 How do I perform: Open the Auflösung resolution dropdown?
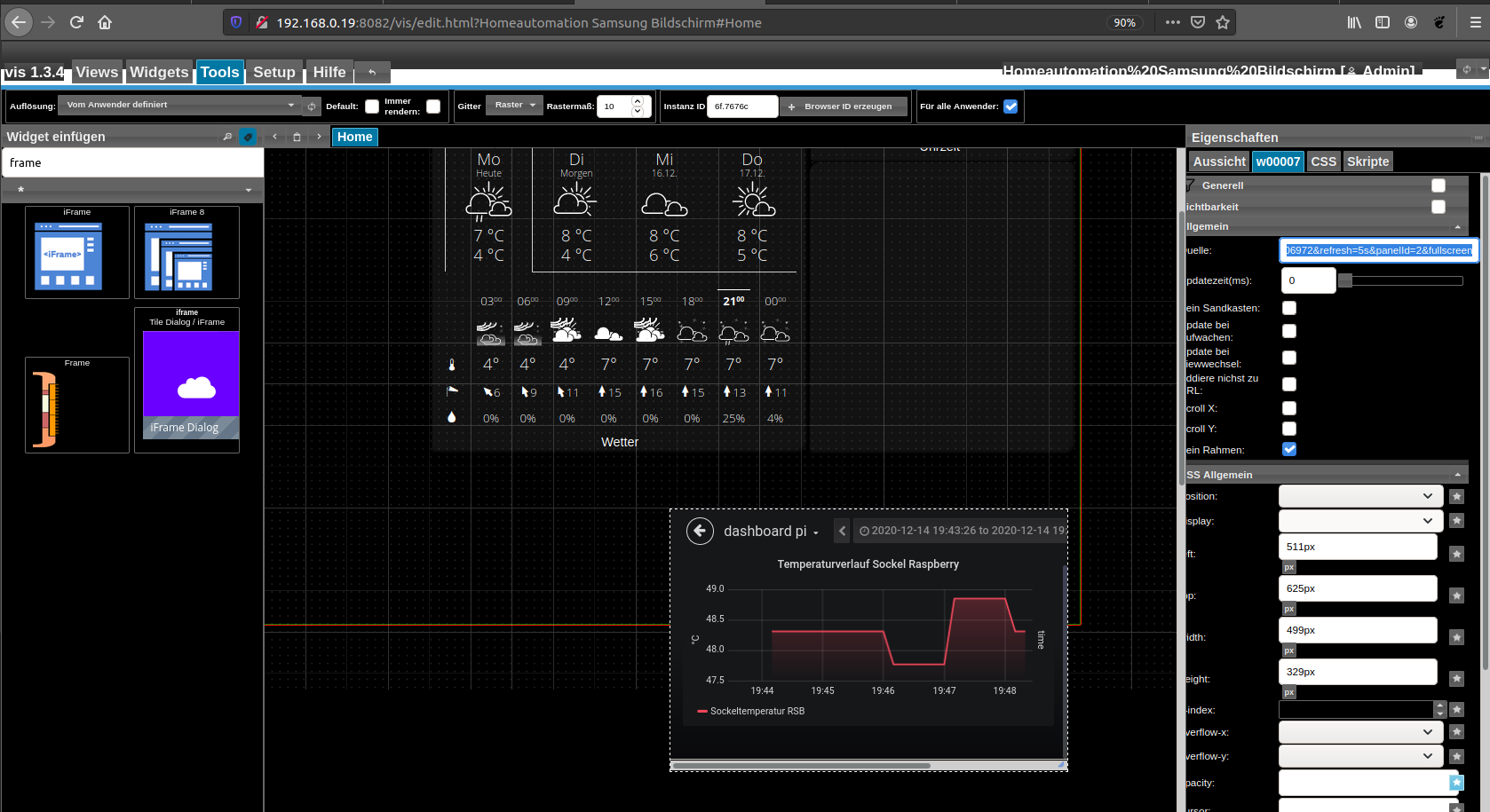pos(178,106)
